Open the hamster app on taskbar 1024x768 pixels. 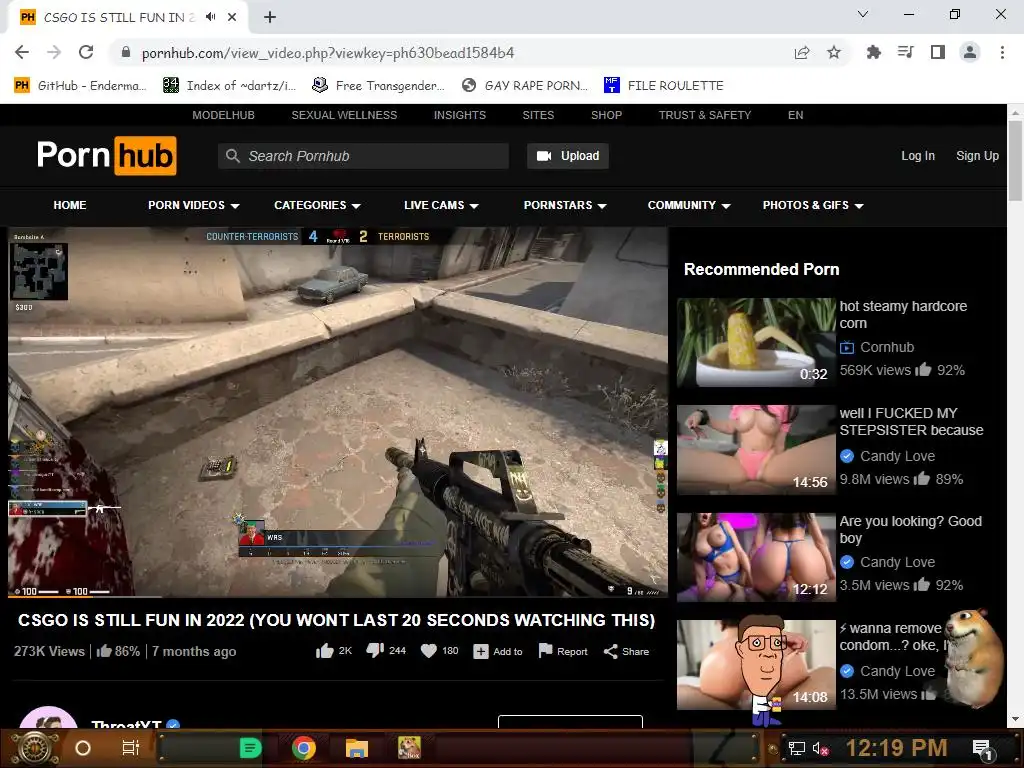[x=409, y=748]
